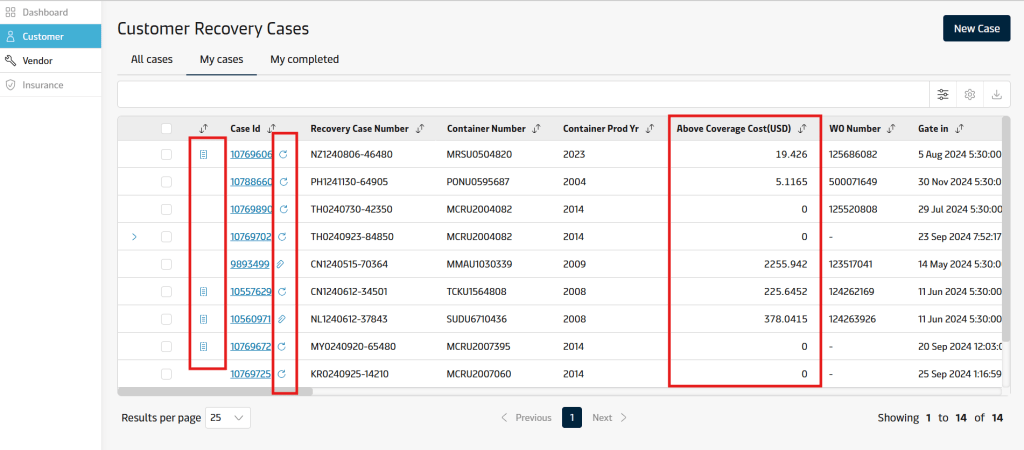Open the filter options icon above the table
Image resolution: width=1024 pixels, height=450 pixels.
[x=943, y=94]
